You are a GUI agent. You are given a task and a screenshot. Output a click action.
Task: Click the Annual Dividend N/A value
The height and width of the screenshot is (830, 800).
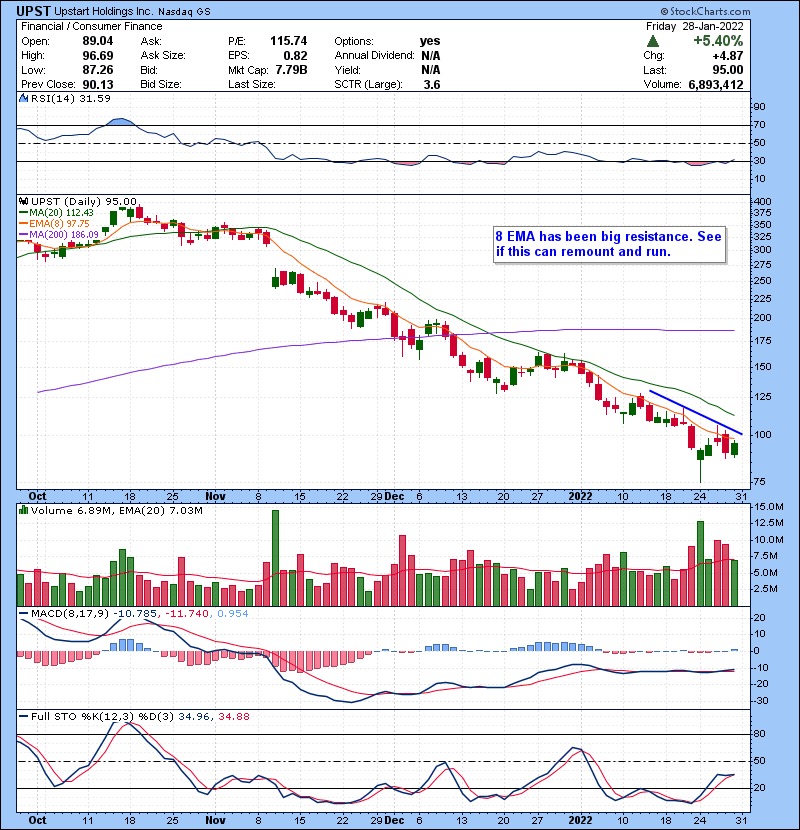[x=430, y=56]
